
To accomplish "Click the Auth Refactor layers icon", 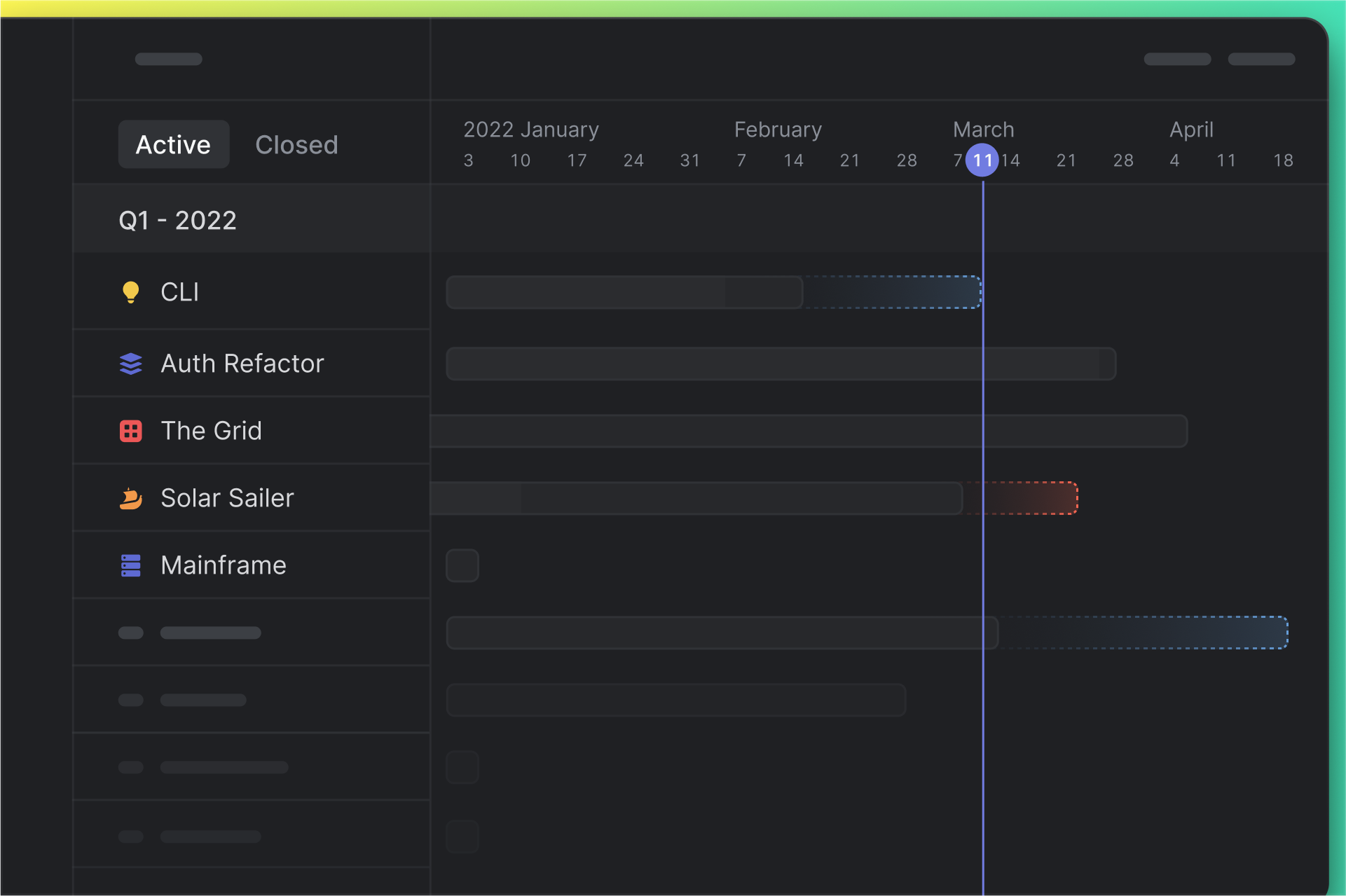I will 130,364.
